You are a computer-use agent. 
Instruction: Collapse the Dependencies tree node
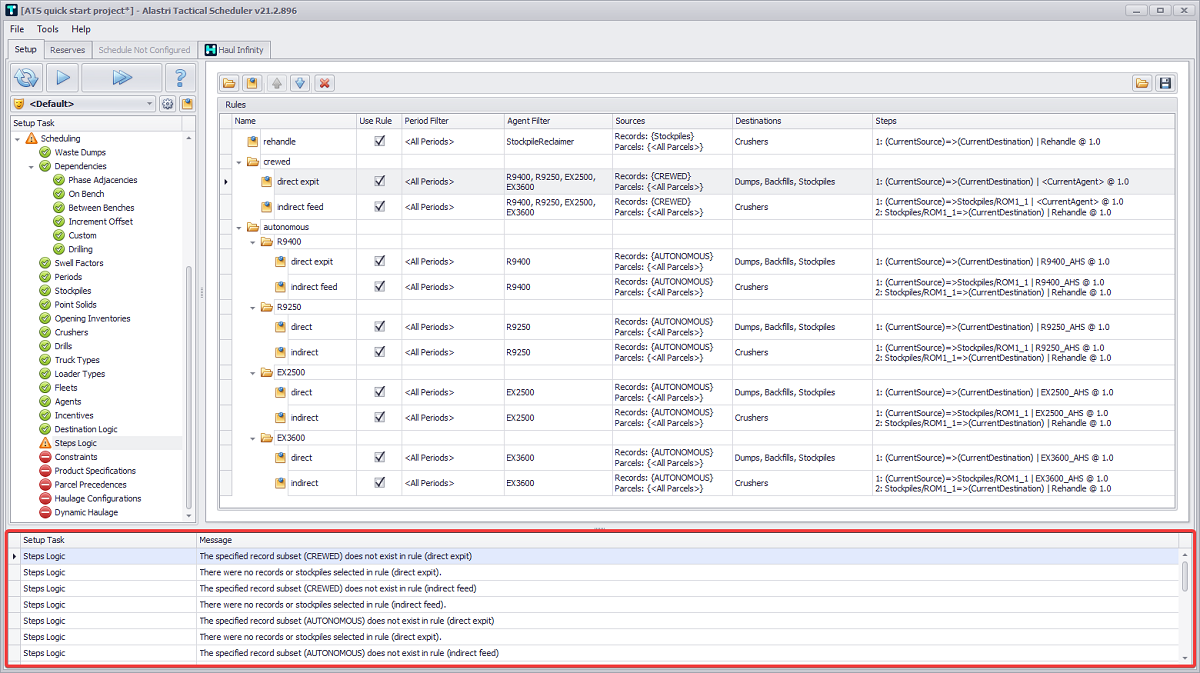[31, 166]
